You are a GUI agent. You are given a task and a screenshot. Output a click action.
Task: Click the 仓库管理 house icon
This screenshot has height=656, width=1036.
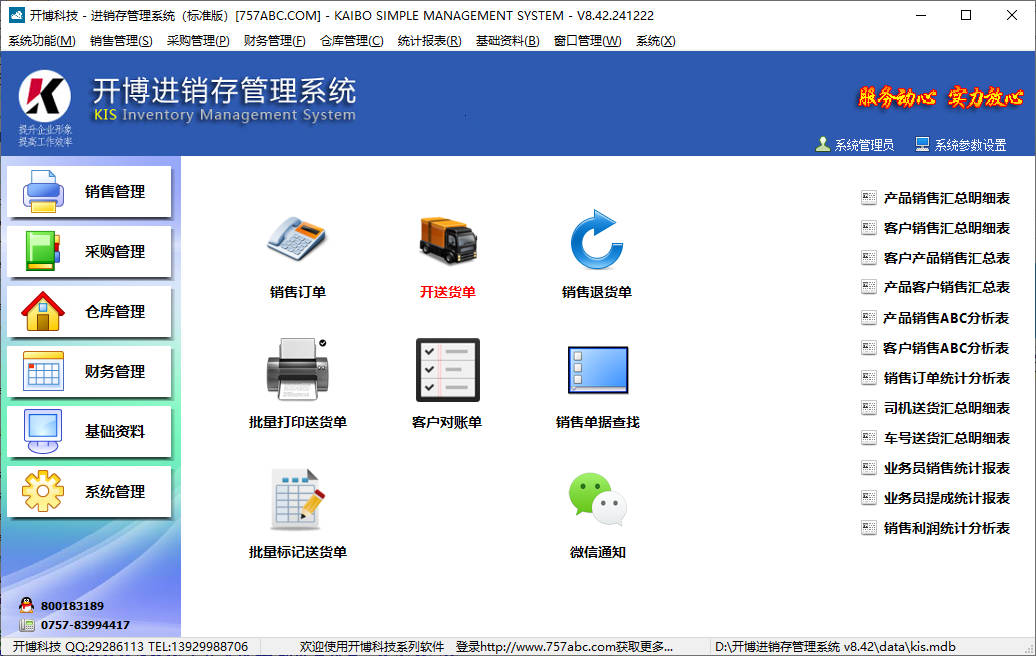(x=43, y=311)
